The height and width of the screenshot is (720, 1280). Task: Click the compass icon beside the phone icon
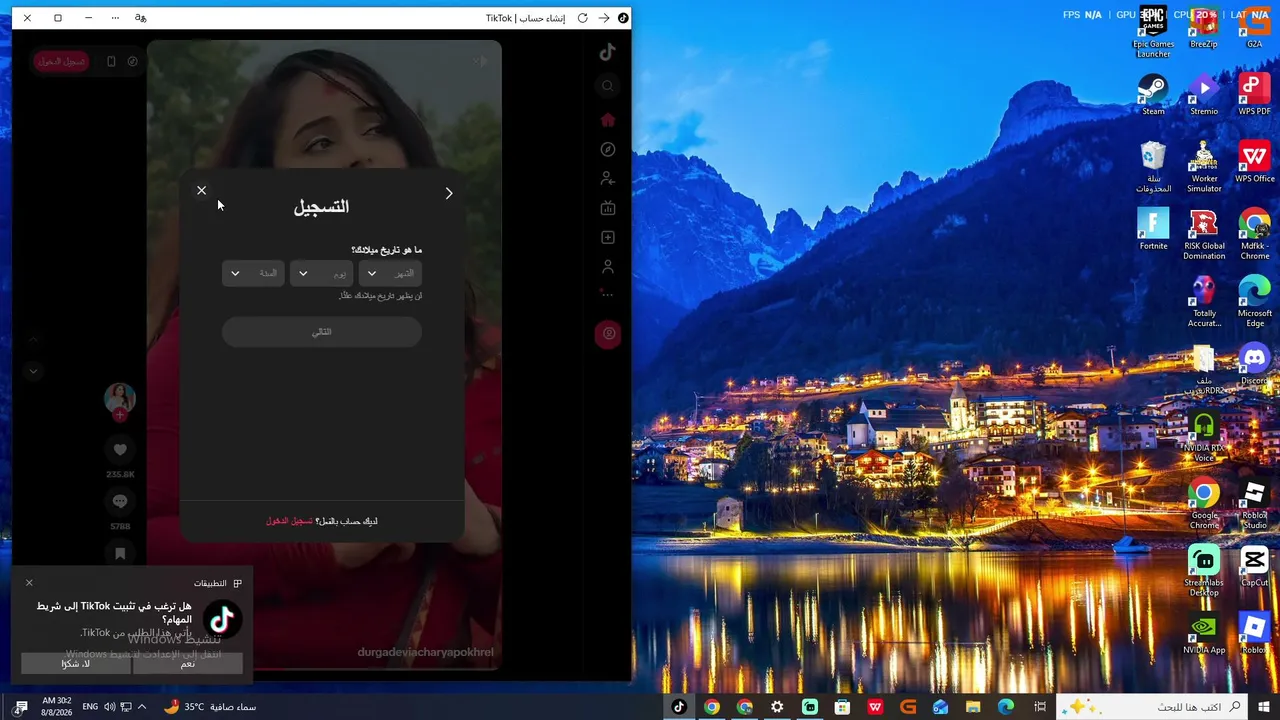coord(132,61)
